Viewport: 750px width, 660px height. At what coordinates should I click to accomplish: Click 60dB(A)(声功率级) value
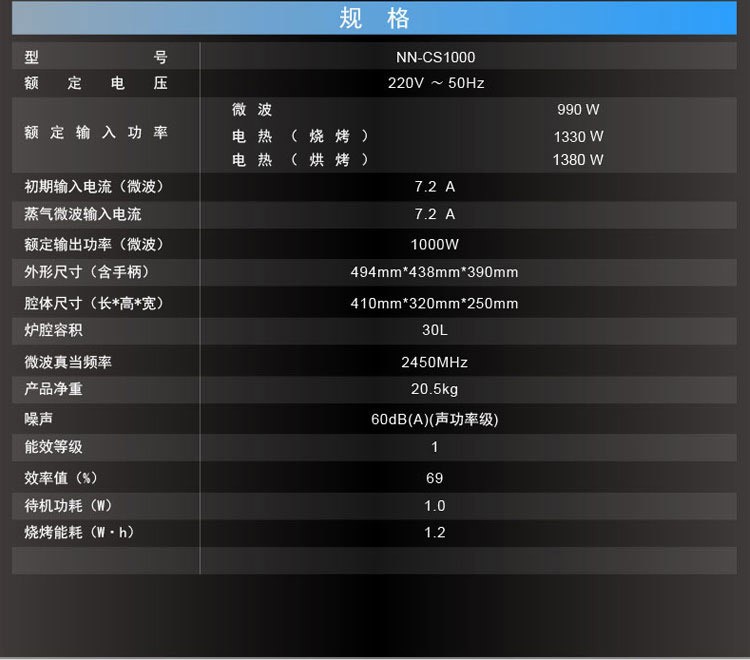[x=435, y=419]
